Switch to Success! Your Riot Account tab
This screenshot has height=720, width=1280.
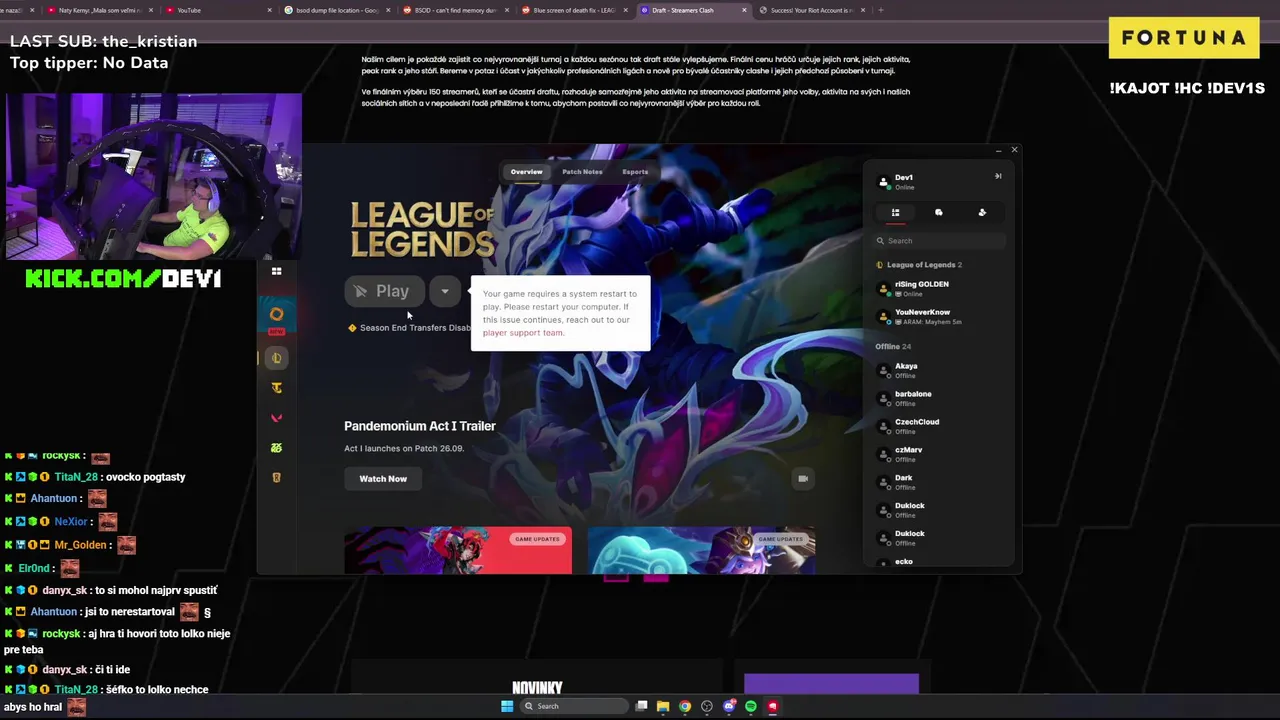pos(811,10)
